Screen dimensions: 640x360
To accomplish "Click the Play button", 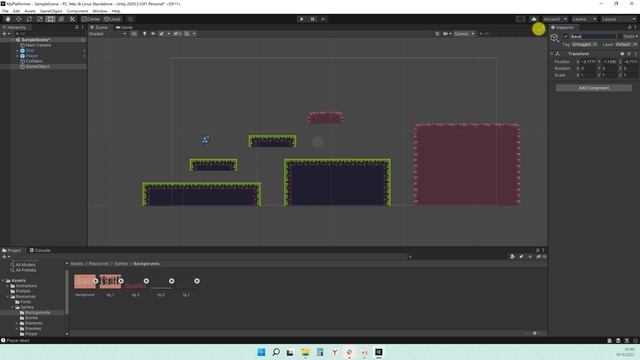I will pos(302,19).
